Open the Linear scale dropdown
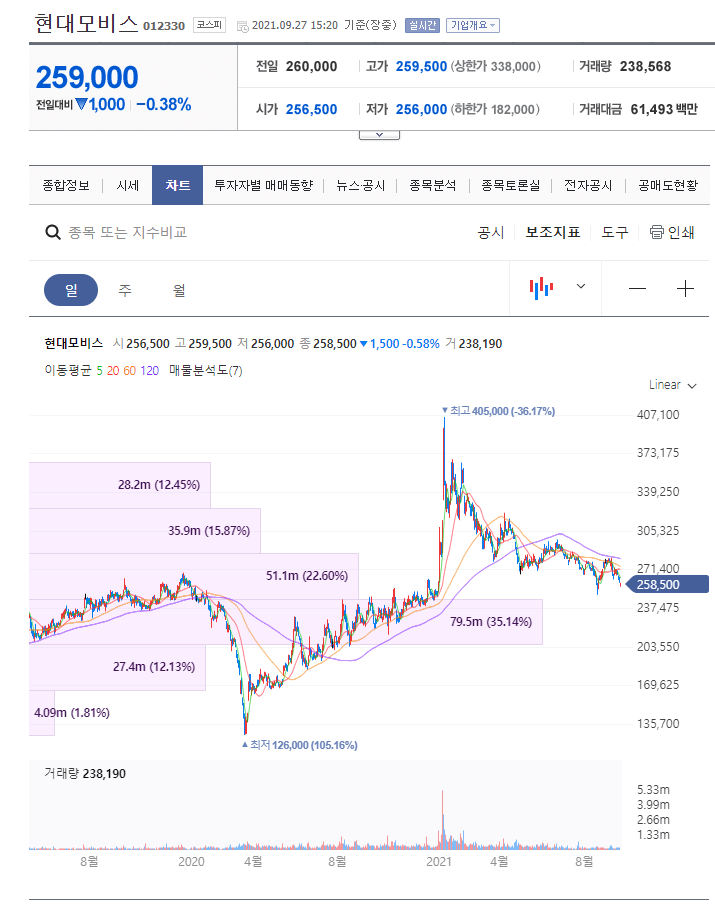The height and width of the screenshot is (909, 715). click(x=673, y=385)
